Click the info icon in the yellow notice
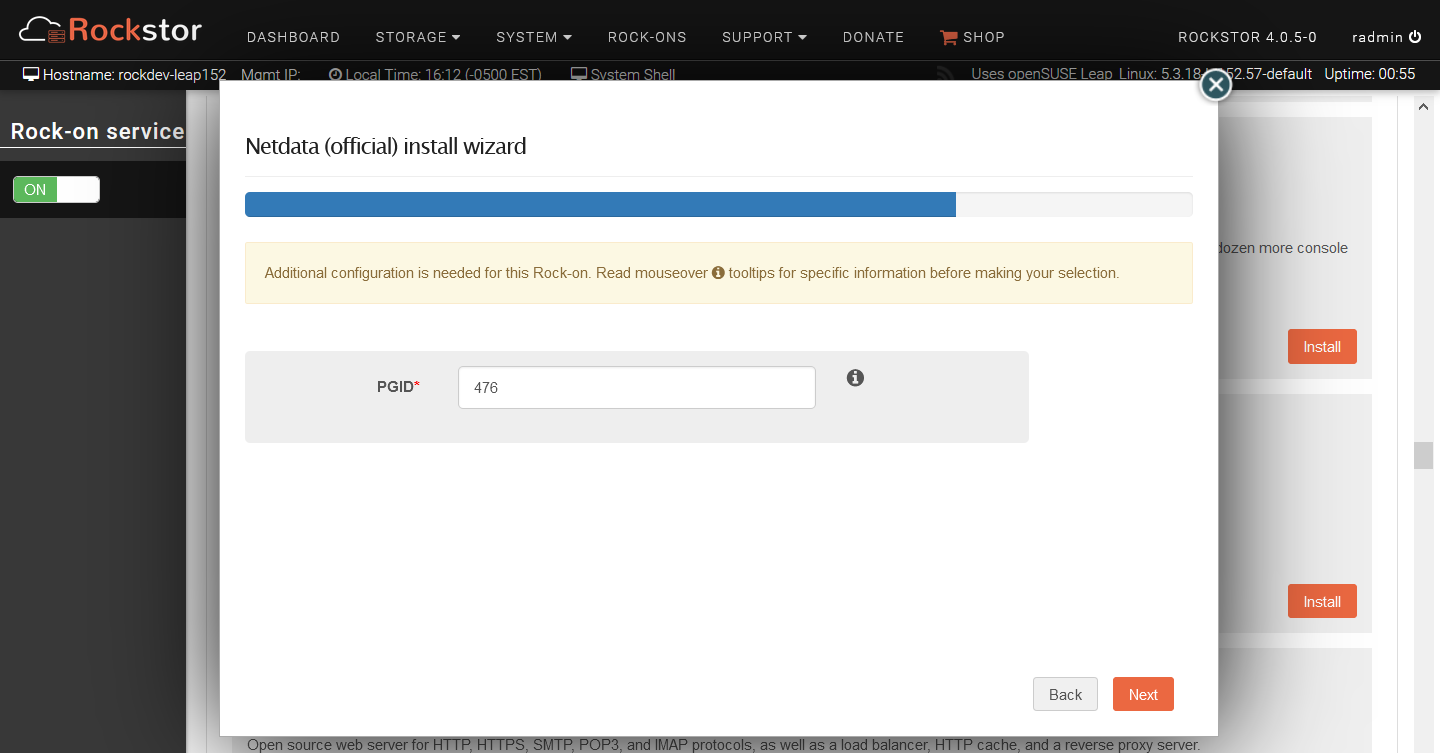This screenshot has height=753, width=1440. (x=718, y=272)
